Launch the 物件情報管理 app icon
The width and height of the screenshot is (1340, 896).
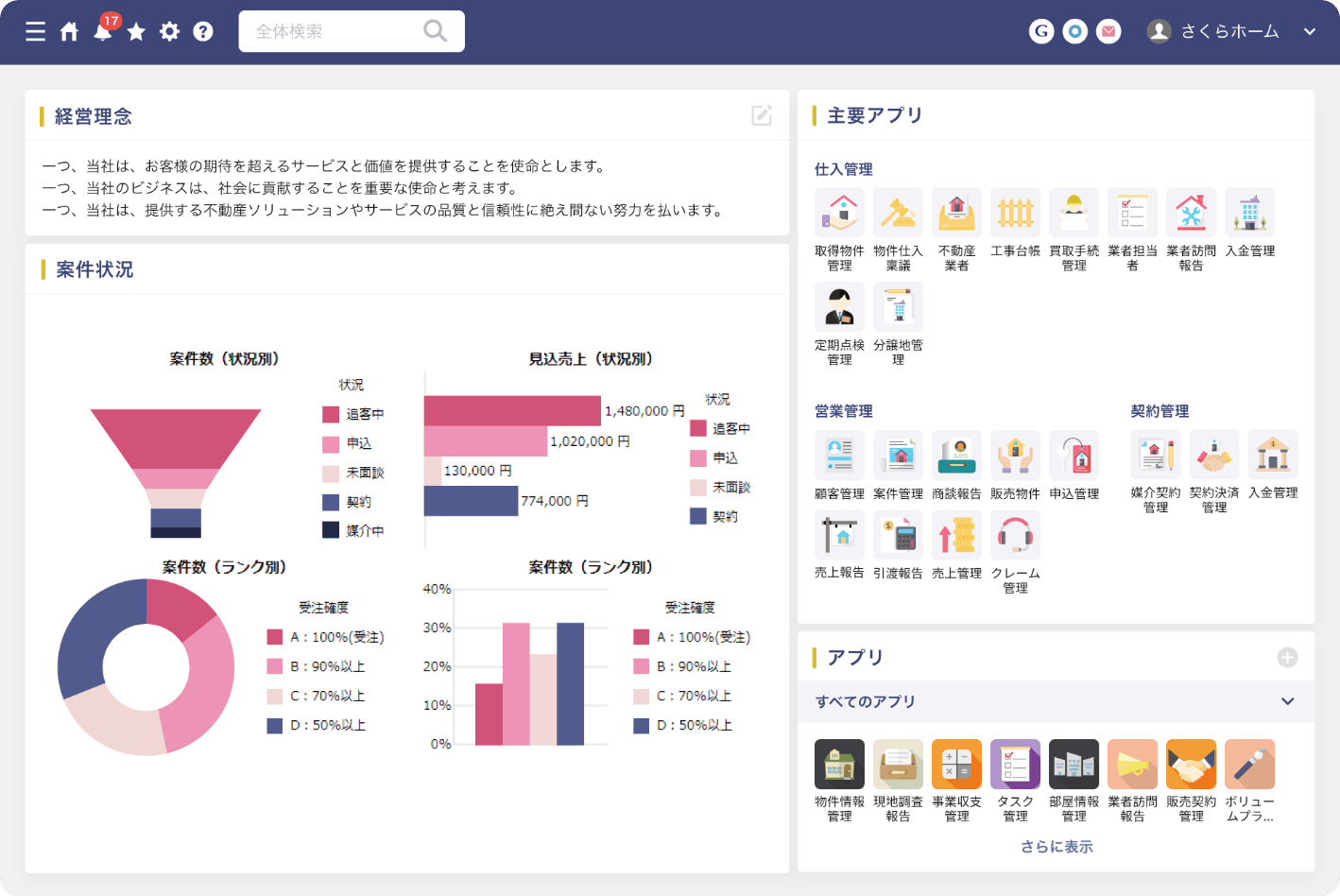pyautogui.click(x=839, y=765)
